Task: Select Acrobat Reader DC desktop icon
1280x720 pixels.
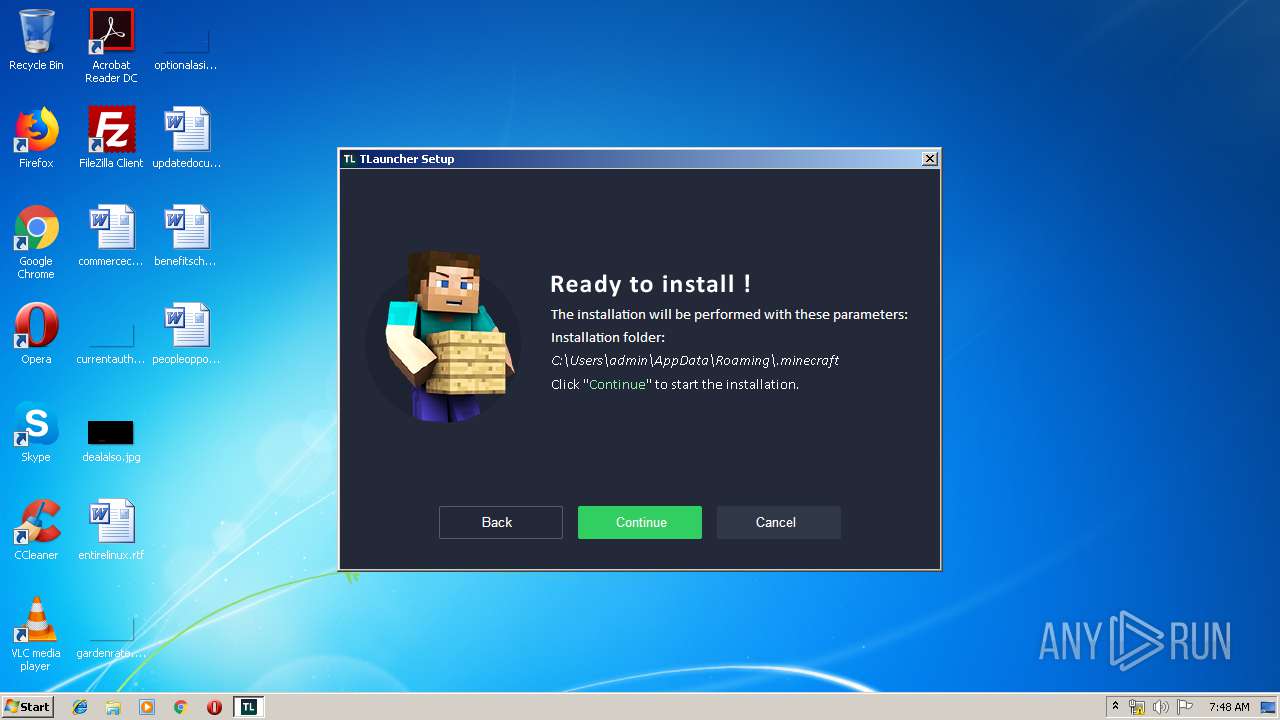Action: point(111,46)
